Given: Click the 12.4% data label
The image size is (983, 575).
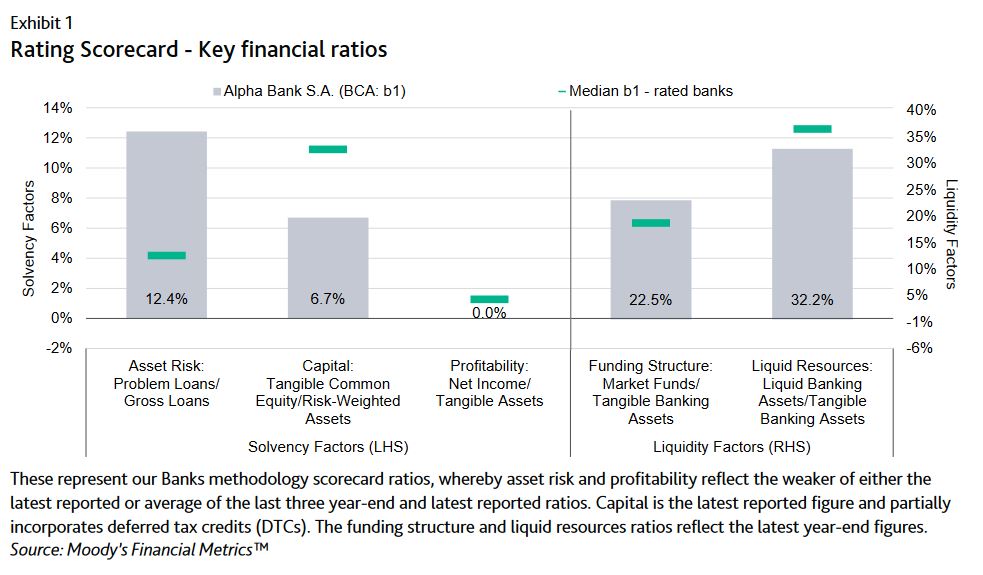Looking at the screenshot, I should click(166, 299).
